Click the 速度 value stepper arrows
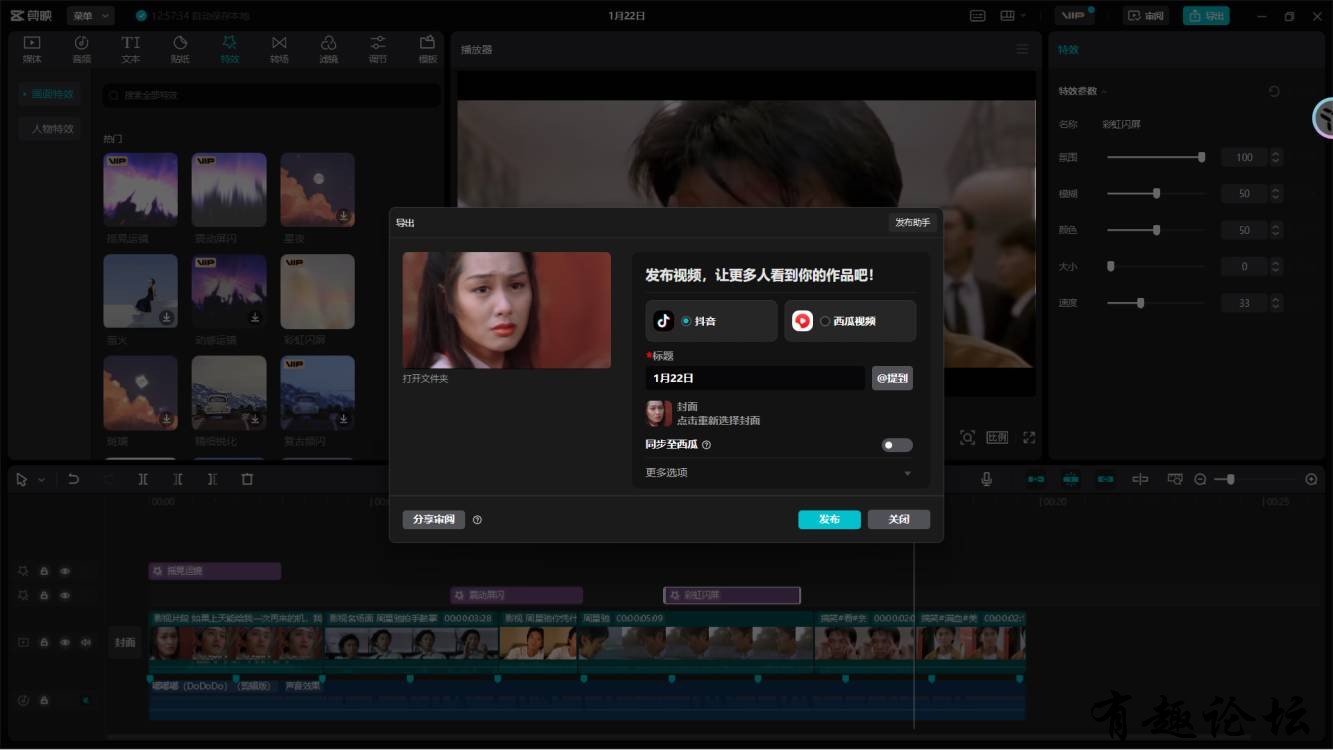The width and height of the screenshot is (1333, 750). pos(1276,303)
